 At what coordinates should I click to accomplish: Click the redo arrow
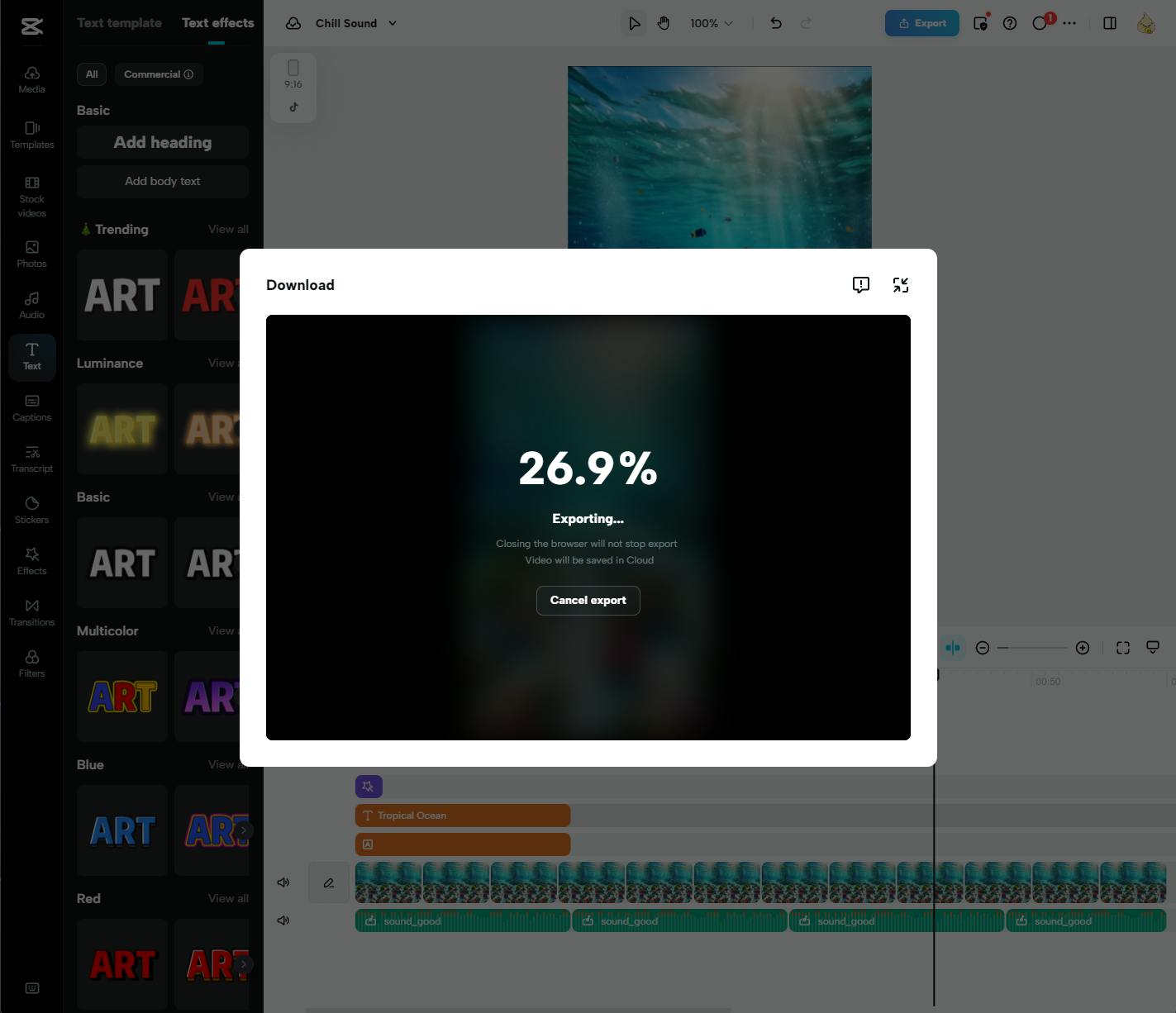pos(806,23)
